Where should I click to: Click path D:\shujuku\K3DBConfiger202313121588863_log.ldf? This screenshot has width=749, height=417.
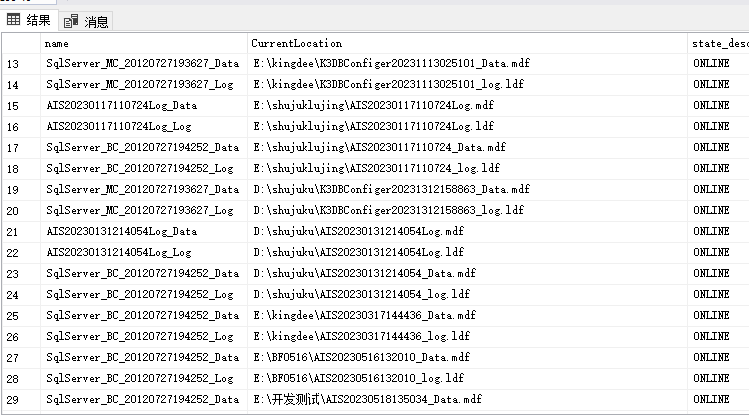pyautogui.click(x=387, y=210)
